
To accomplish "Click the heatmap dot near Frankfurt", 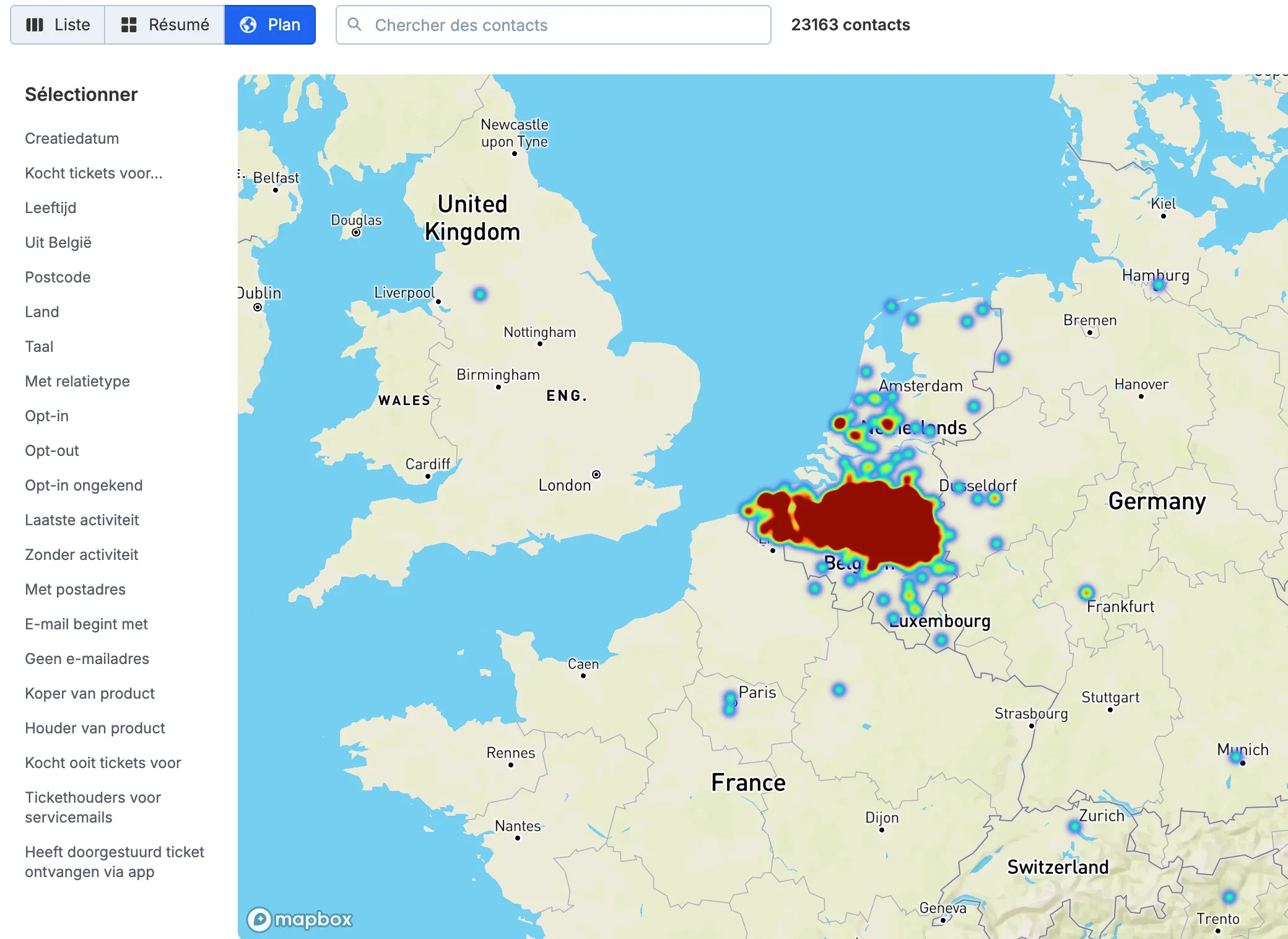I will (x=1086, y=593).
